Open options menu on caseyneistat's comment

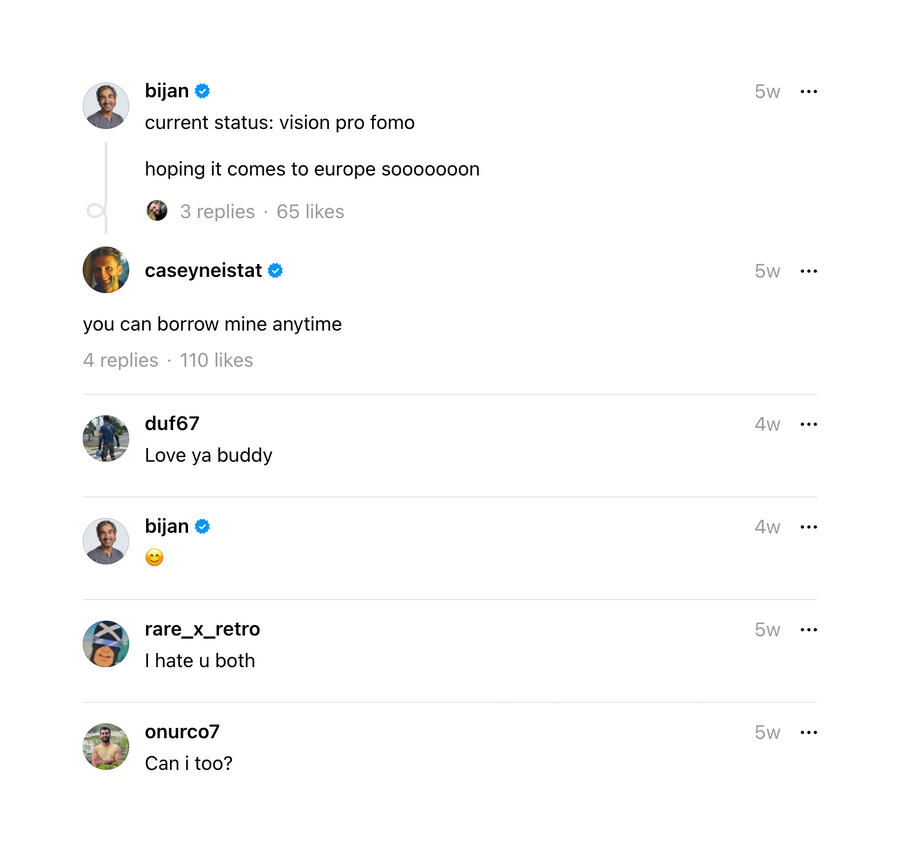[809, 270]
